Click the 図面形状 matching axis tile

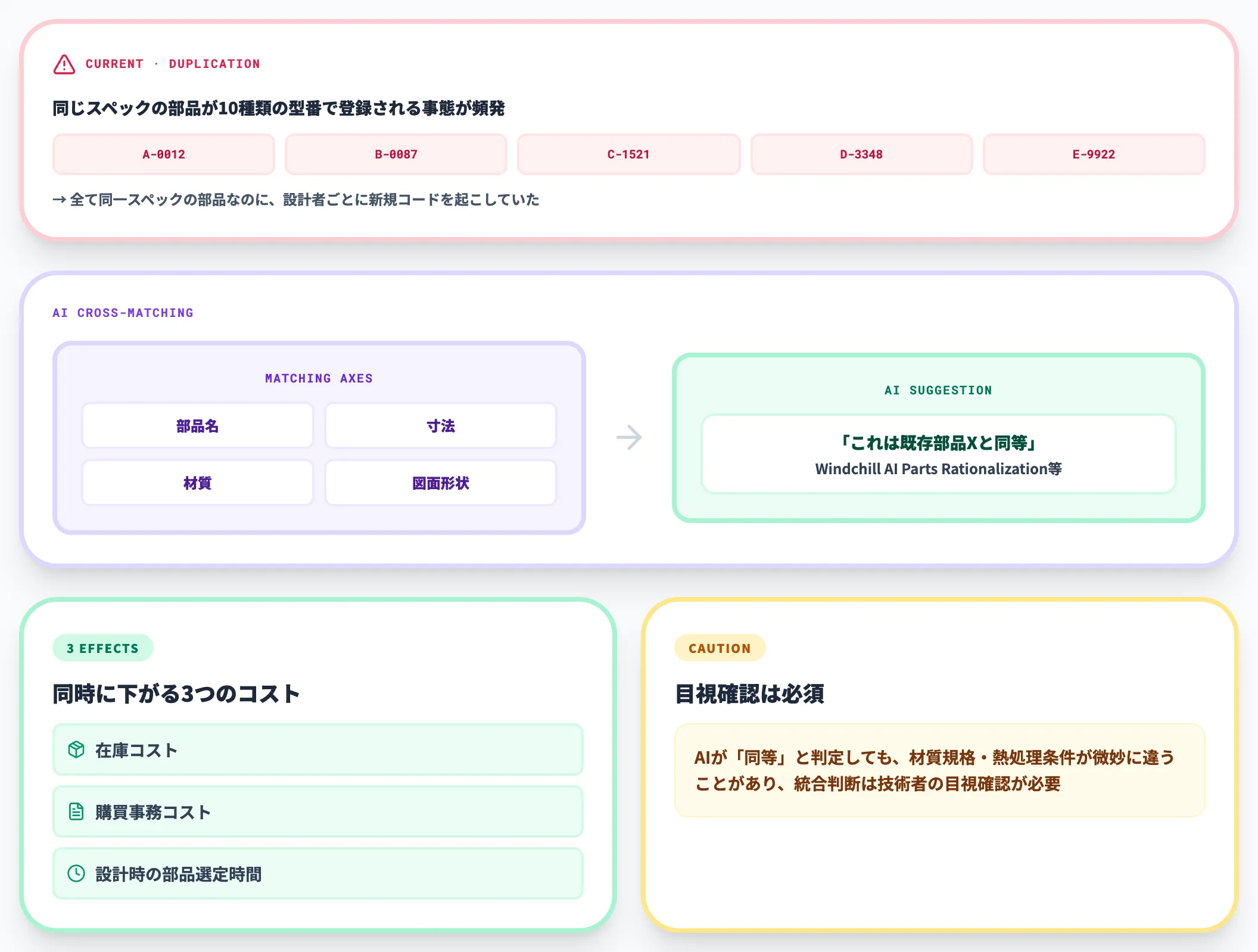point(441,483)
